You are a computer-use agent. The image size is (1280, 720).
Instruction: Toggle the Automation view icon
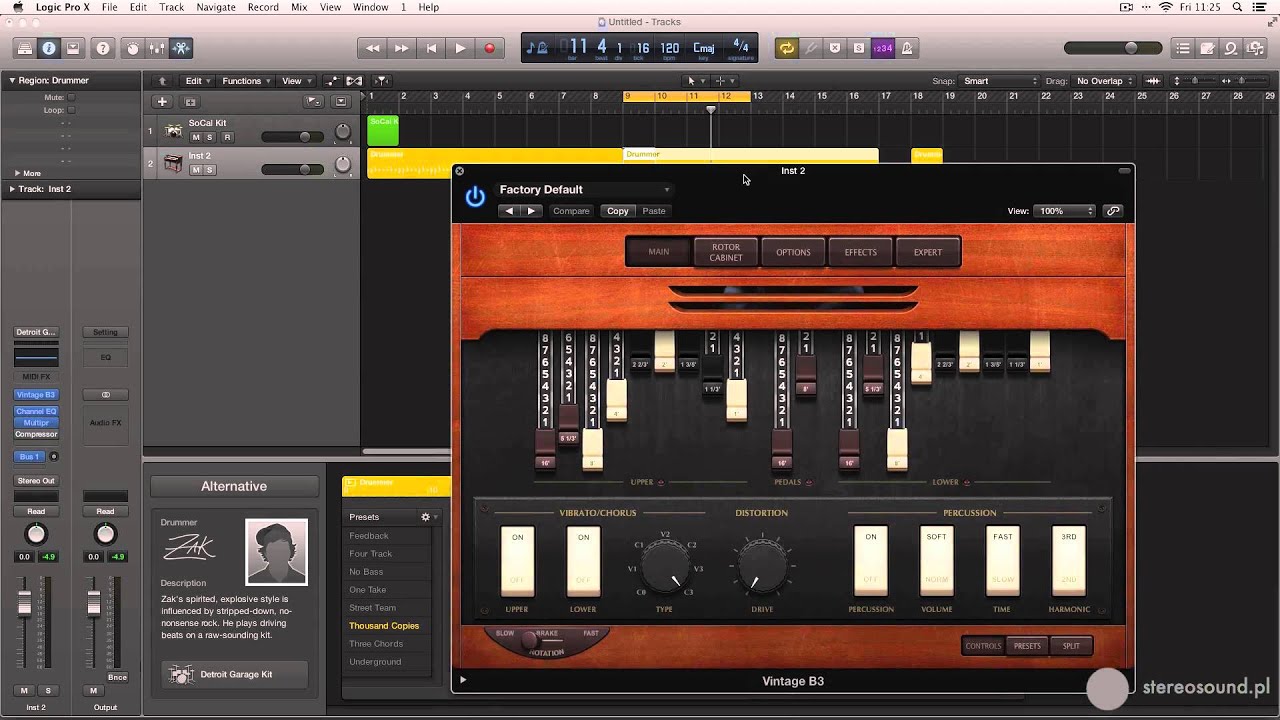332,81
